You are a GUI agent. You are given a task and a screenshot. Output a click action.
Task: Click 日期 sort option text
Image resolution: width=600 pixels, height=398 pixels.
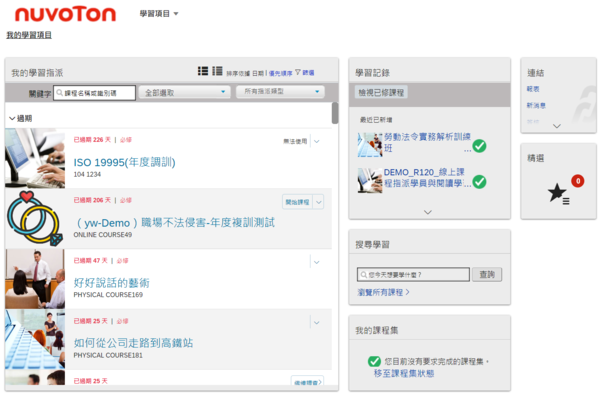pos(258,73)
